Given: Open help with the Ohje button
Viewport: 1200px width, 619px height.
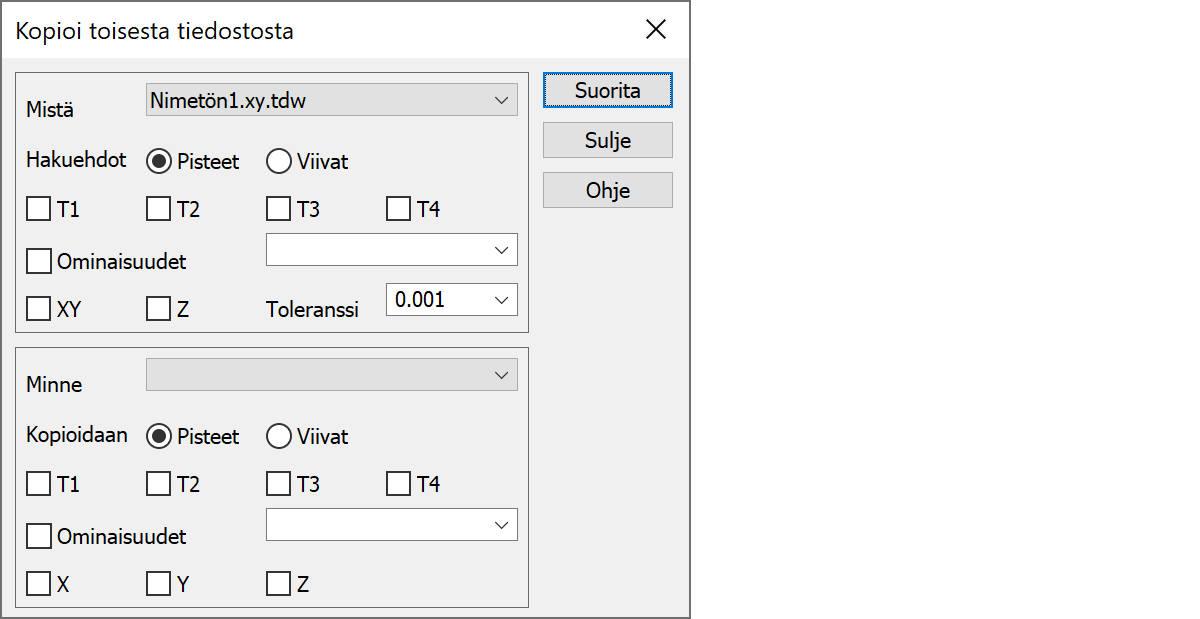Looking at the screenshot, I should pyautogui.click(x=607, y=190).
